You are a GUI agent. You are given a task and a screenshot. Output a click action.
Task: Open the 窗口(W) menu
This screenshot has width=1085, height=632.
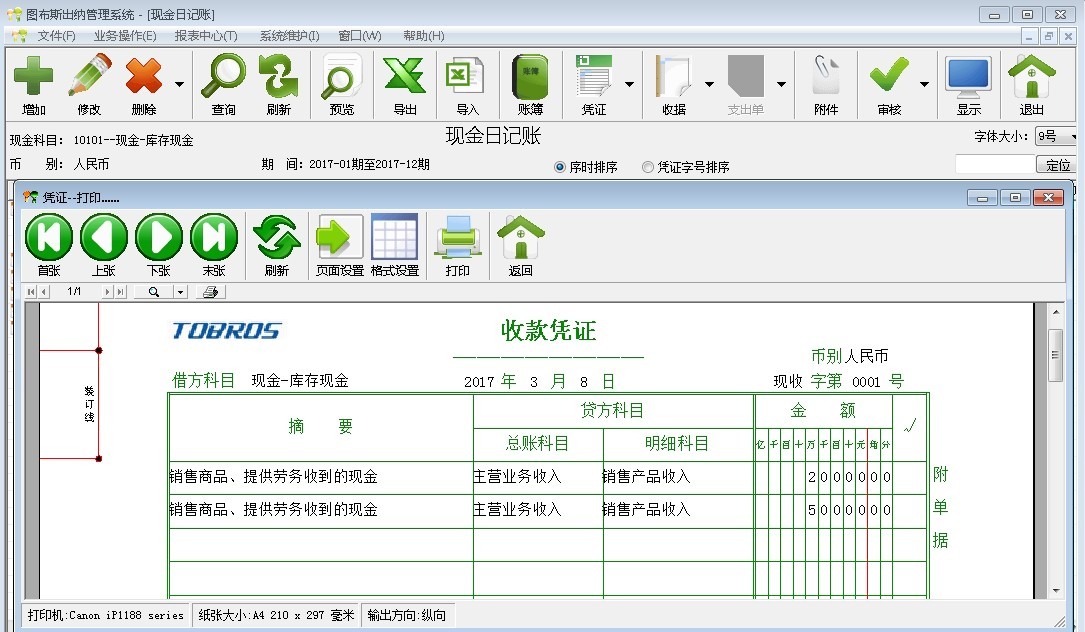pyautogui.click(x=360, y=35)
